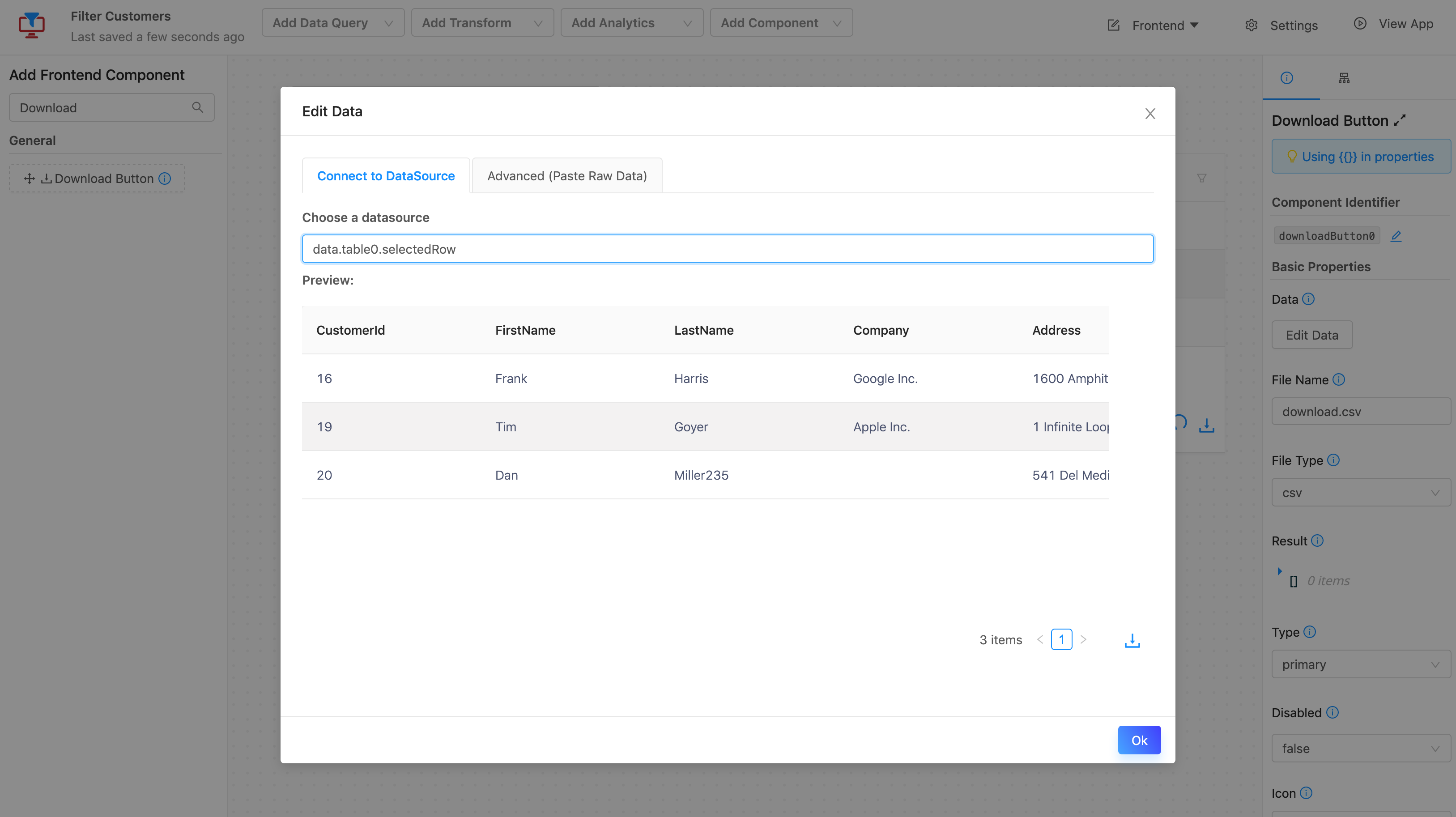This screenshot has width=1456, height=817.
Task: Click the download icon in preview pagination
Action: point(1132,640)
